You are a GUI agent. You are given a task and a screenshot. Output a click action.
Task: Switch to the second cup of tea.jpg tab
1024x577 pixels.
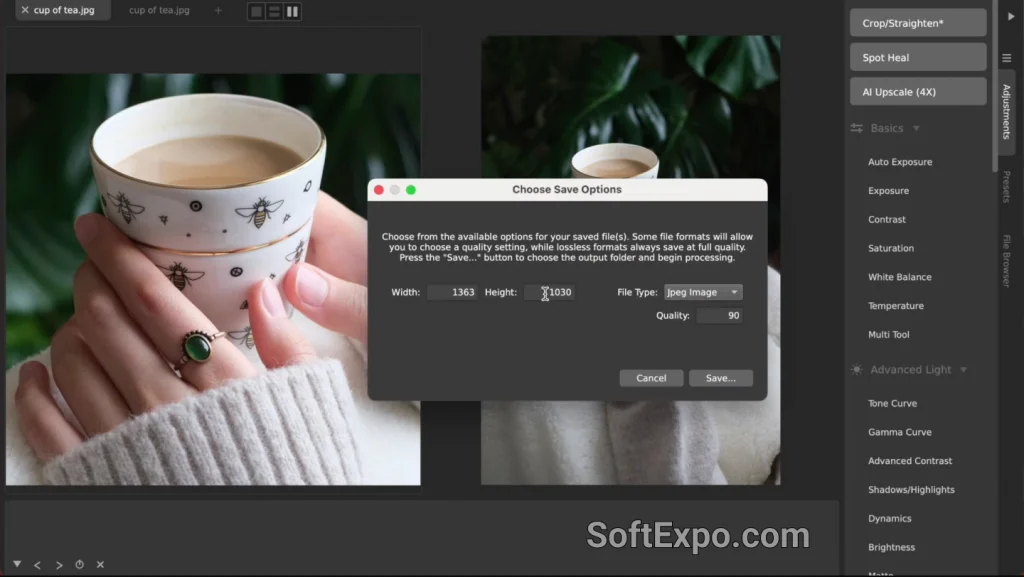(x=159, y=10)
